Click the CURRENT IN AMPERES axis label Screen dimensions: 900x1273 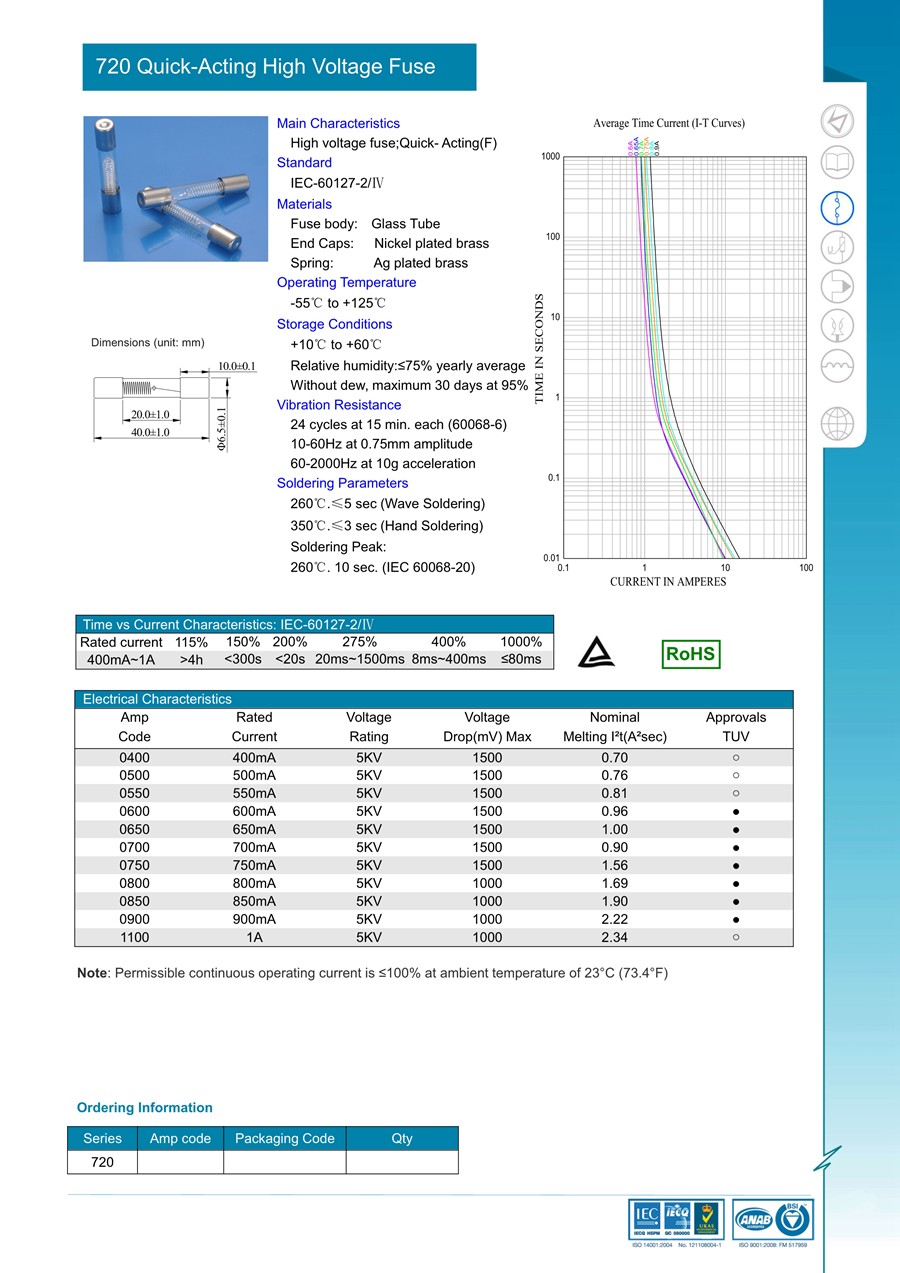click(668, 582)
